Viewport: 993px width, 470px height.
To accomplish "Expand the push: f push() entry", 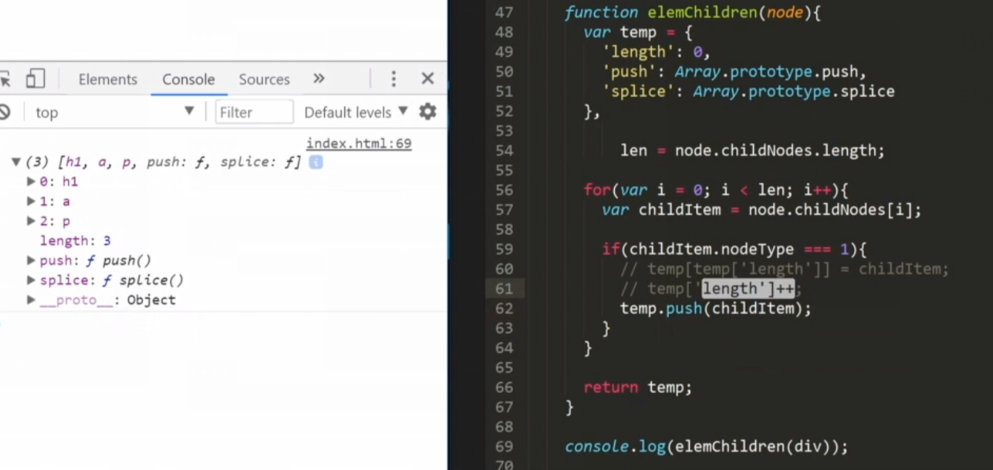I will pyautogui.click(x=30, y=260).
